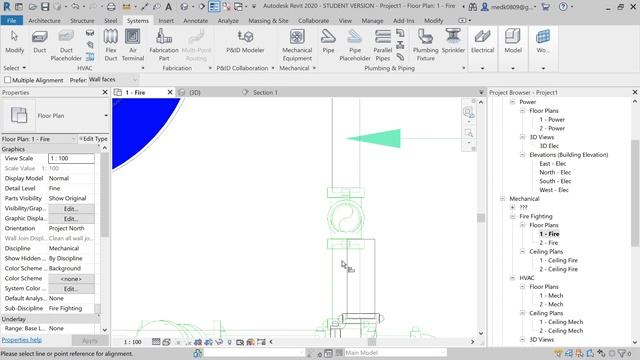Open the Floor Plan type selector dropdown
The image size is (640, 360).
(x=106, y=116)
